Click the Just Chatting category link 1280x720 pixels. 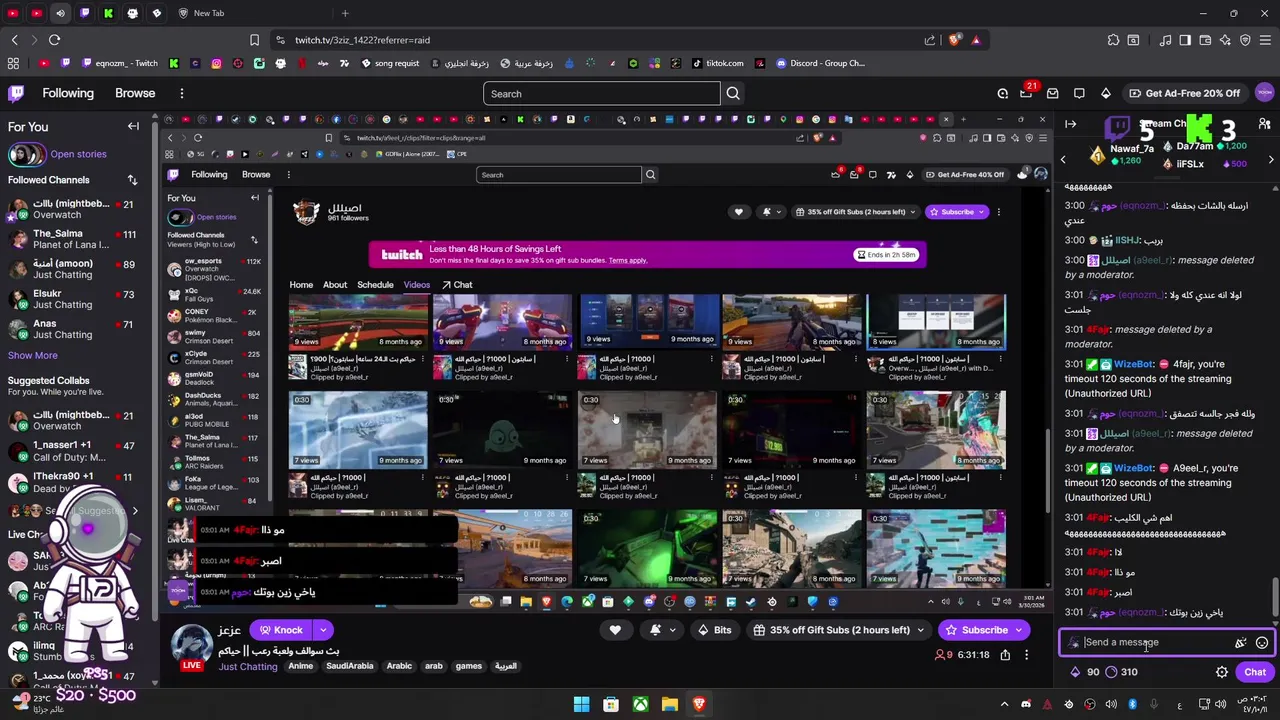[248, 667]
